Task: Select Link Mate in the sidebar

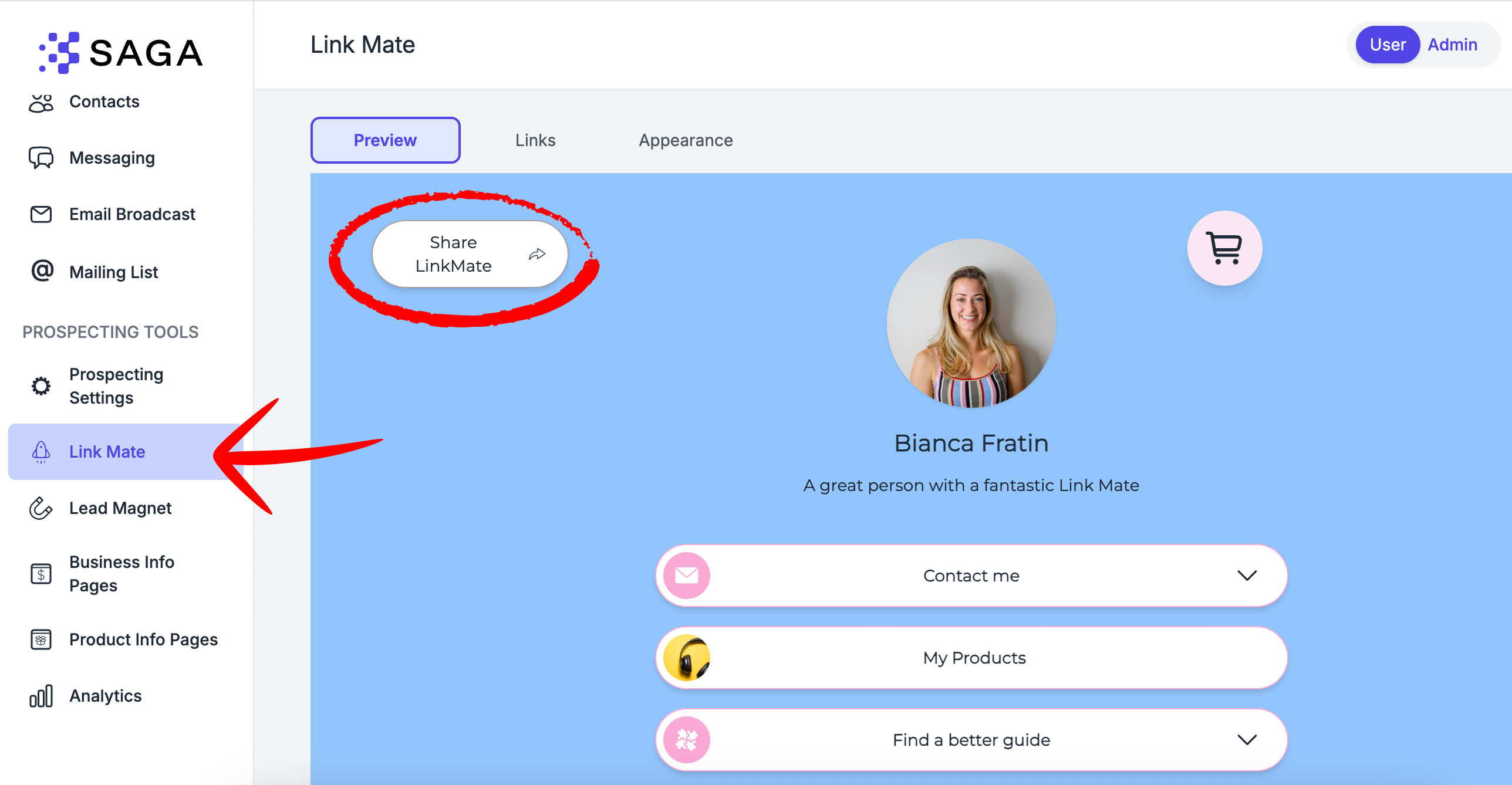Action: point(126,452)
